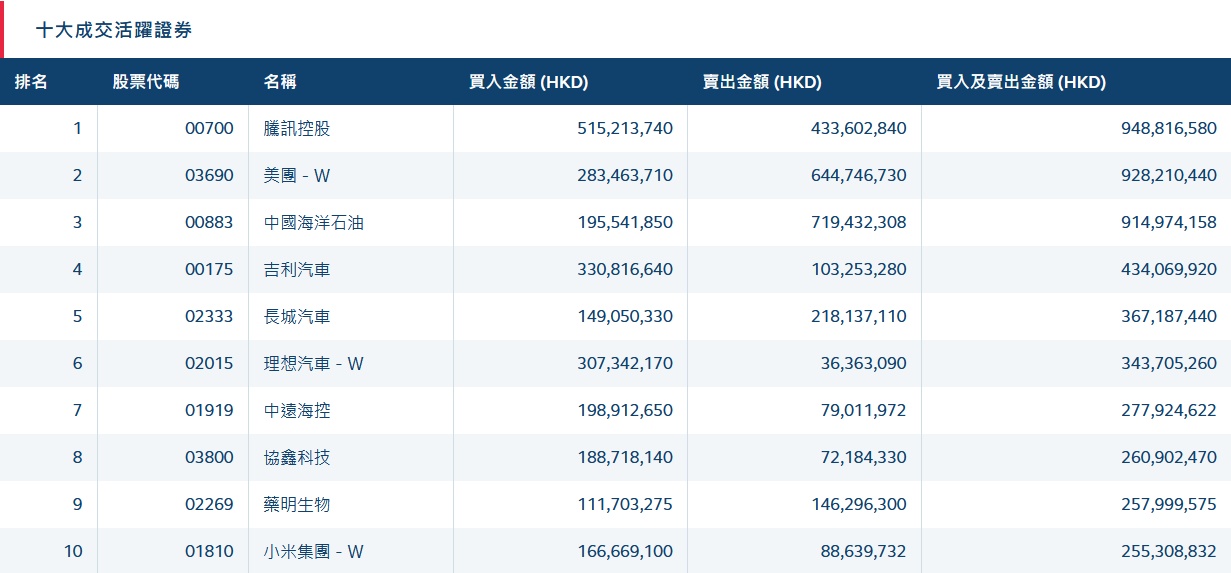Click the 賣出金額 (HKD) column header
The image size is (1231, 573).
(763, 82)
